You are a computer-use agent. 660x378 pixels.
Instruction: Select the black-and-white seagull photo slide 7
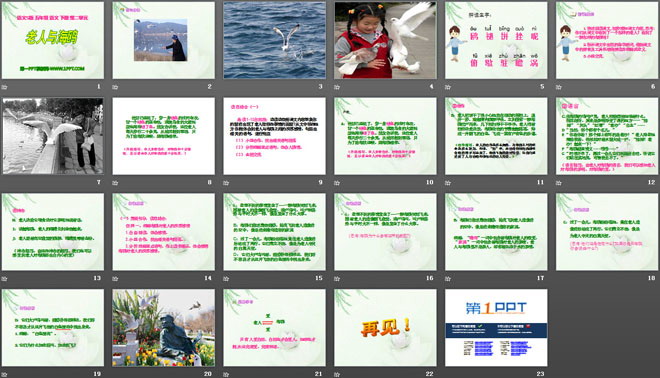[x=53, y=136]
